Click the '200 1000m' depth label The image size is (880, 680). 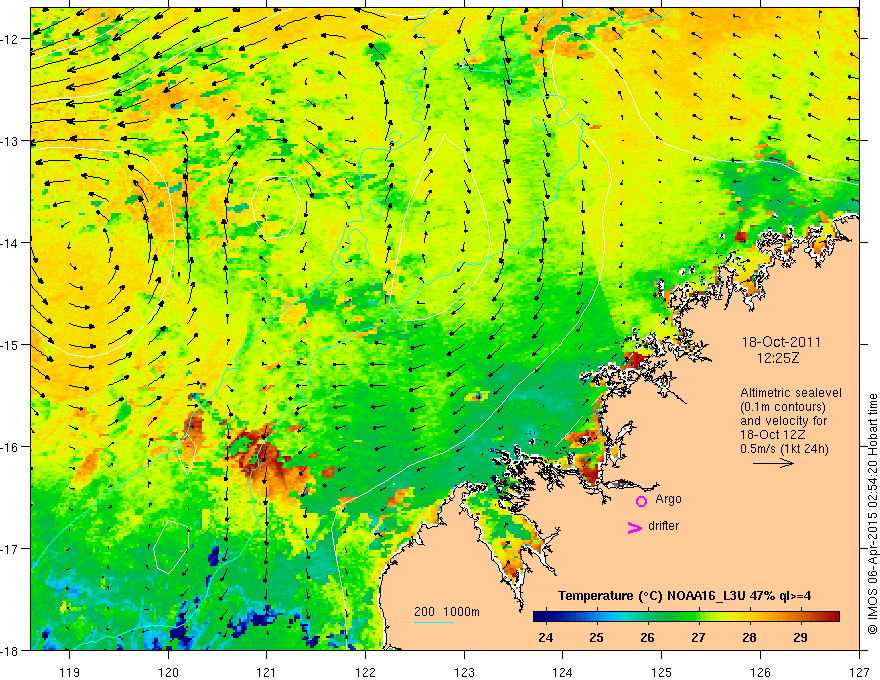[447, 612]
